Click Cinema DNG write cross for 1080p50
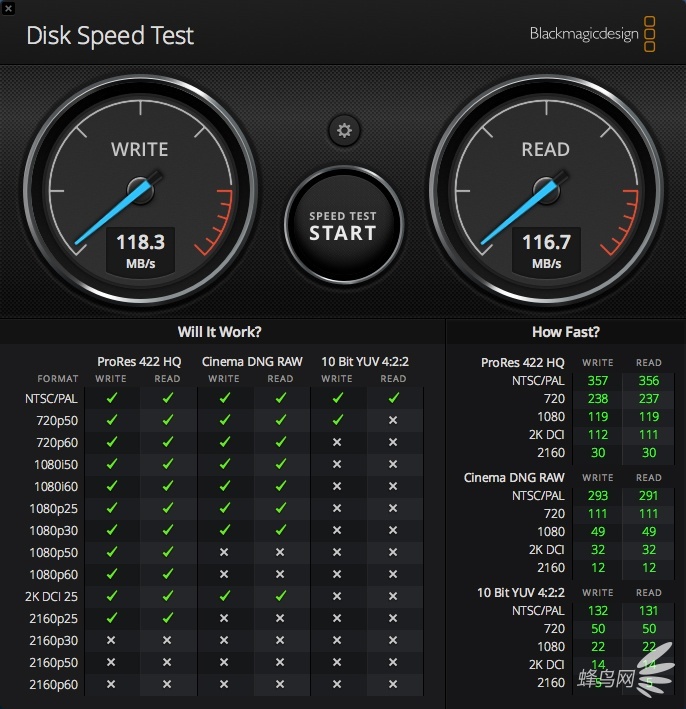686x709 pixels. point(224,552)
